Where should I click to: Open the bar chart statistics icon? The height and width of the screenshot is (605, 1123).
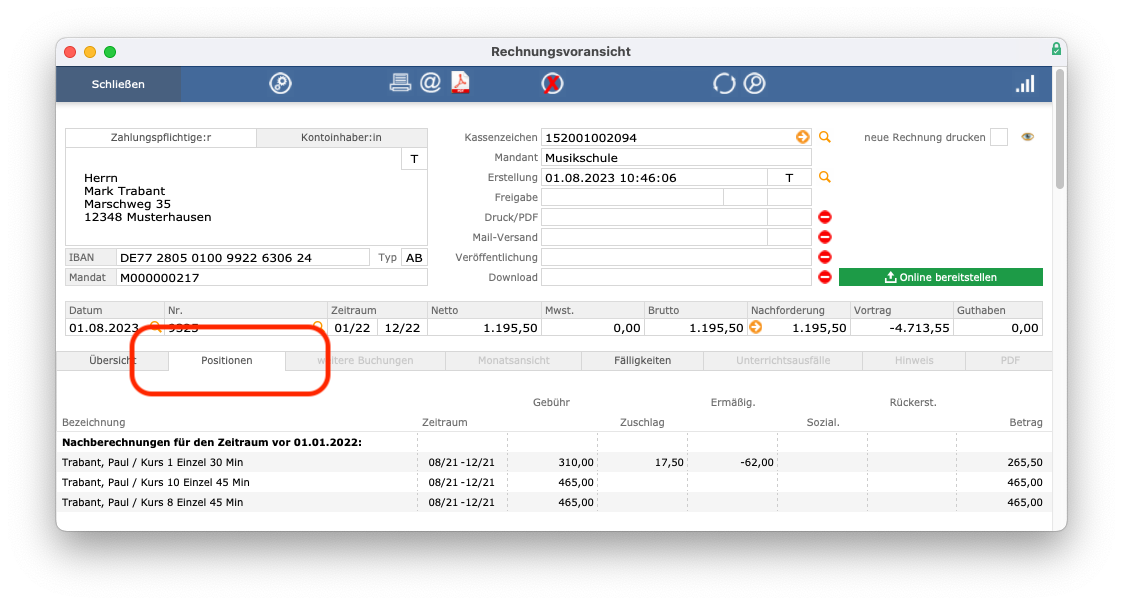coord(1025,84)
